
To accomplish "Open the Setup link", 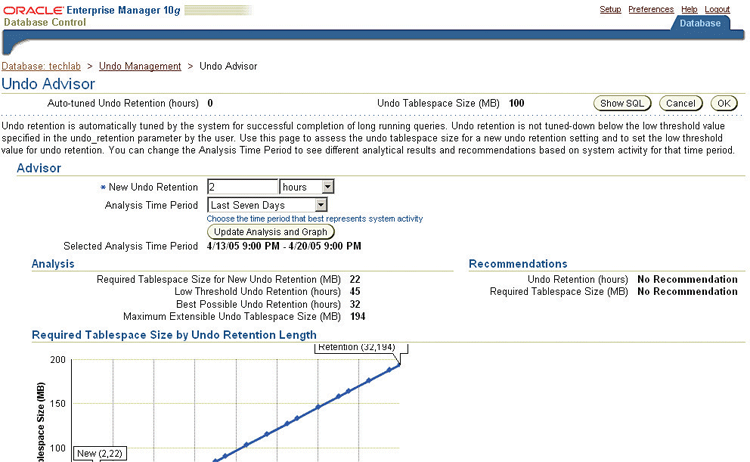I will (610, 9).
